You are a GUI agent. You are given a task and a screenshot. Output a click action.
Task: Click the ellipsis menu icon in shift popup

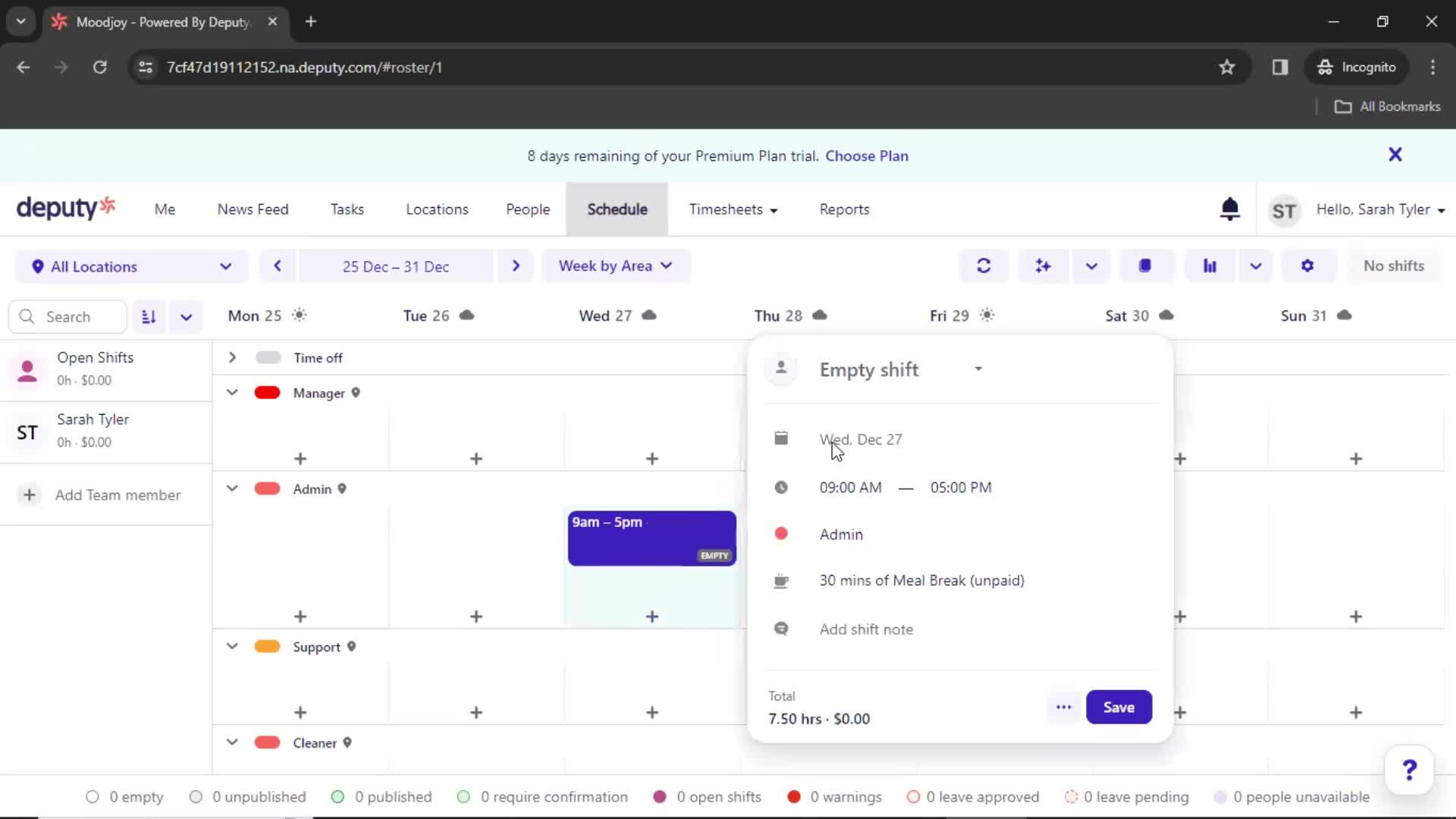point(1063,707)
